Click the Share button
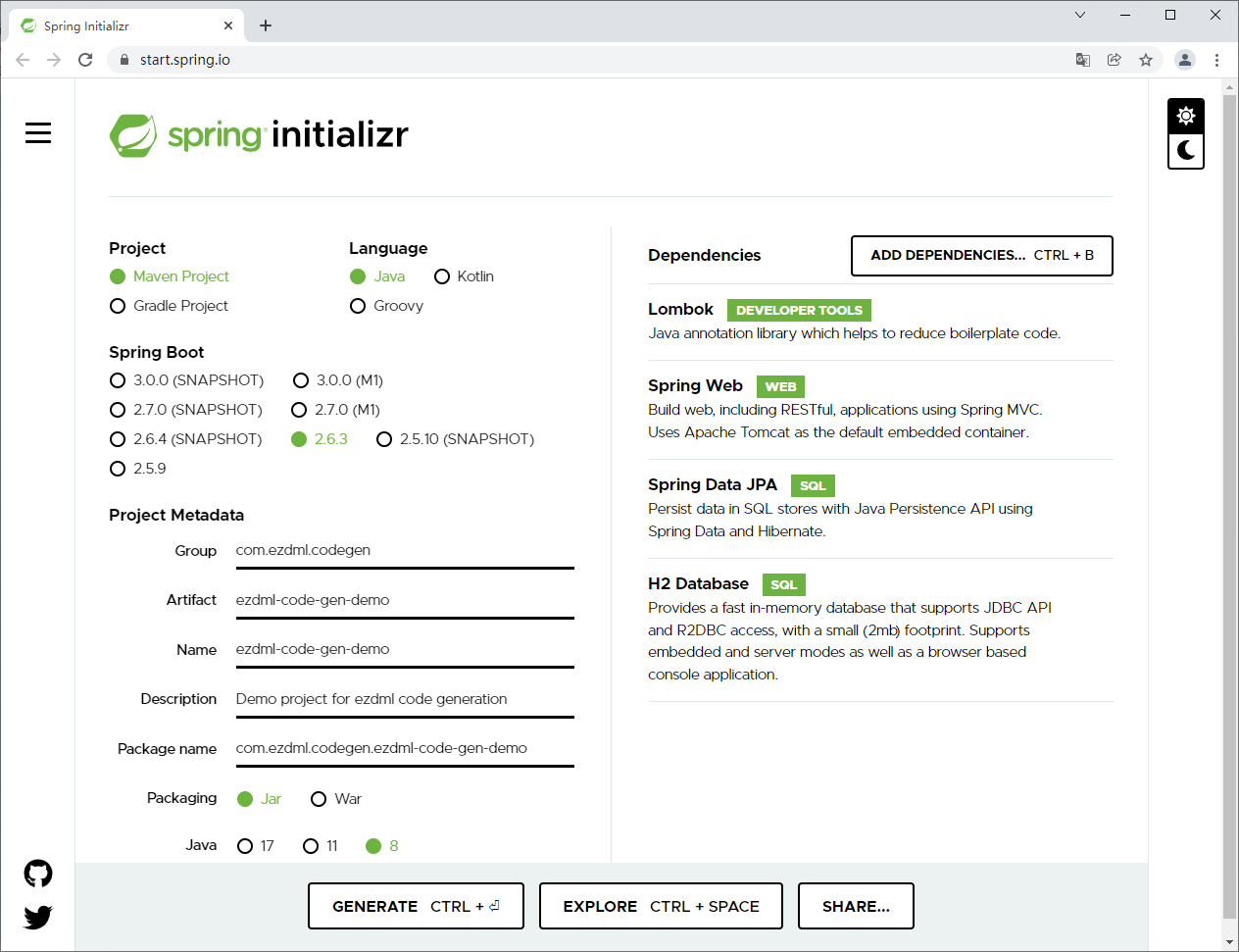The width and height of the screenshot is (1239, 952). pyautogui.click(x=856, y=906)
